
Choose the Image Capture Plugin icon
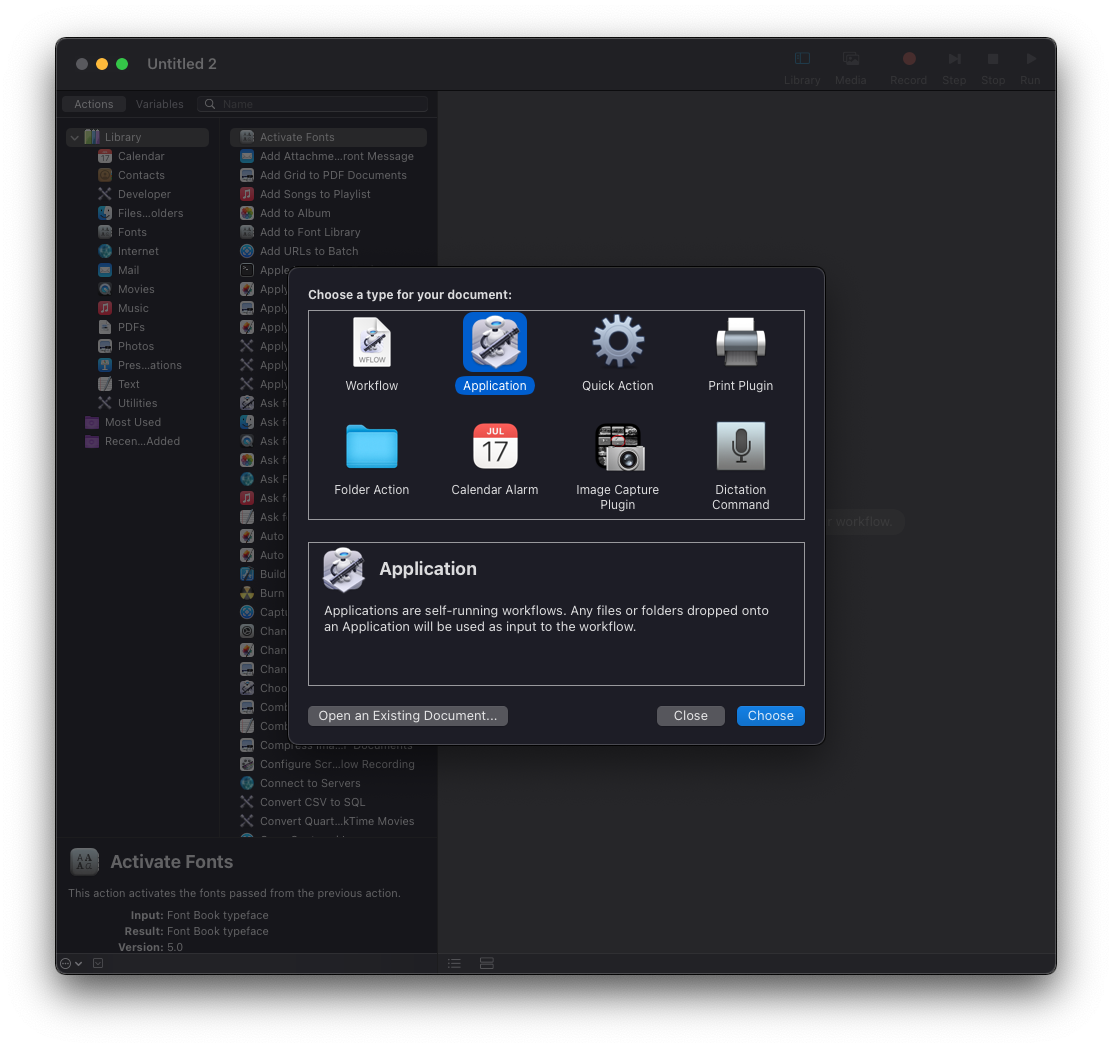click(x=617, y=447)
